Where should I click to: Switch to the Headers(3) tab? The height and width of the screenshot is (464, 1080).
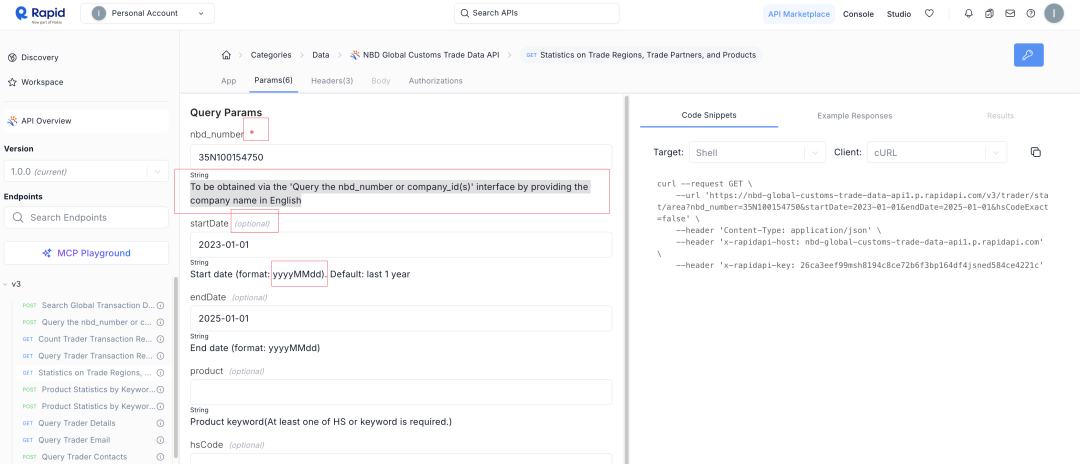(332, 81)
